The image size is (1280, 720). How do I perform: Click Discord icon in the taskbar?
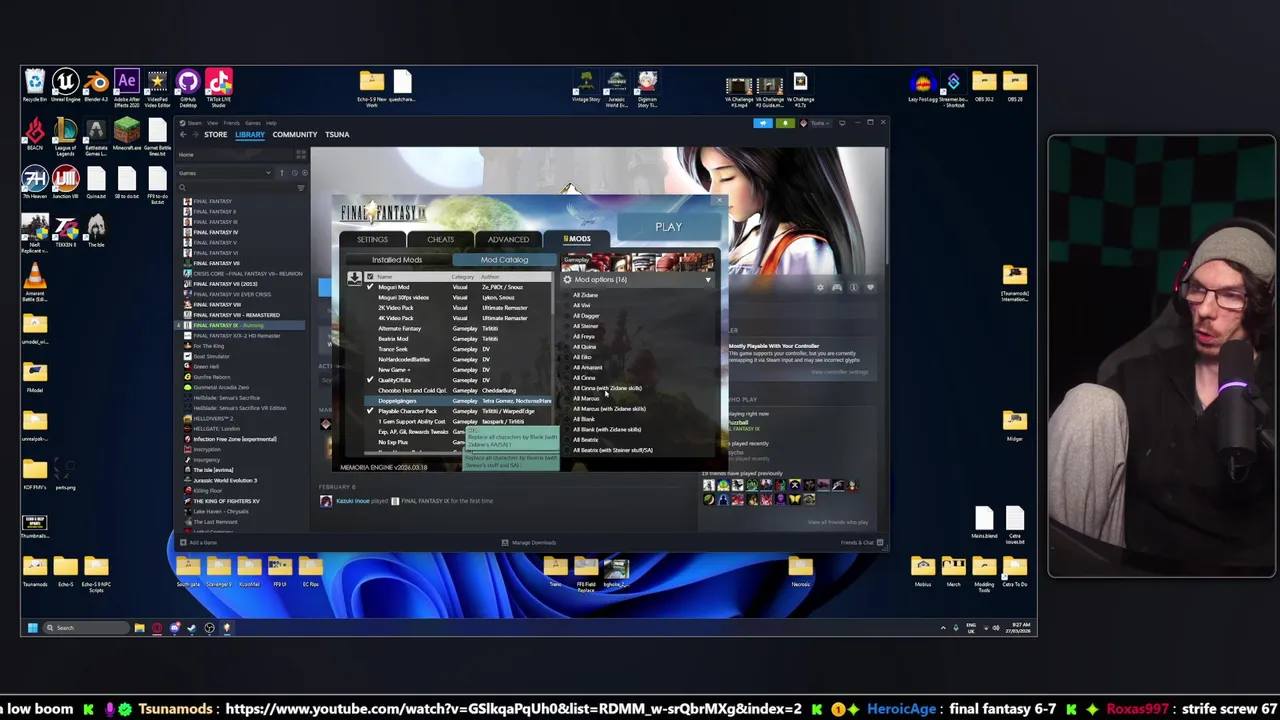174,628
